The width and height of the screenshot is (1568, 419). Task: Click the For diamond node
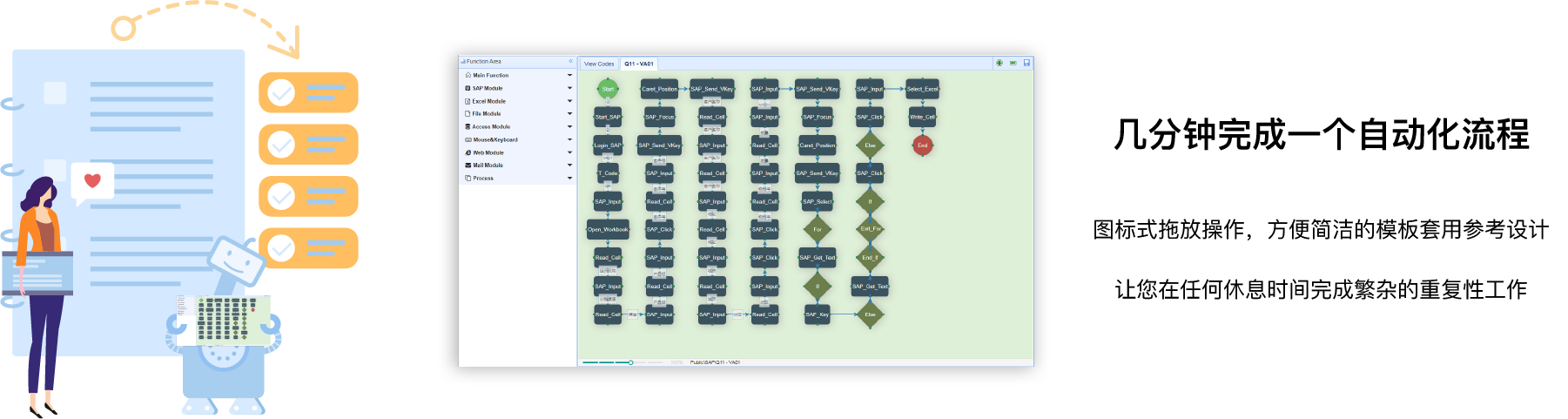[x=818, y=230]
